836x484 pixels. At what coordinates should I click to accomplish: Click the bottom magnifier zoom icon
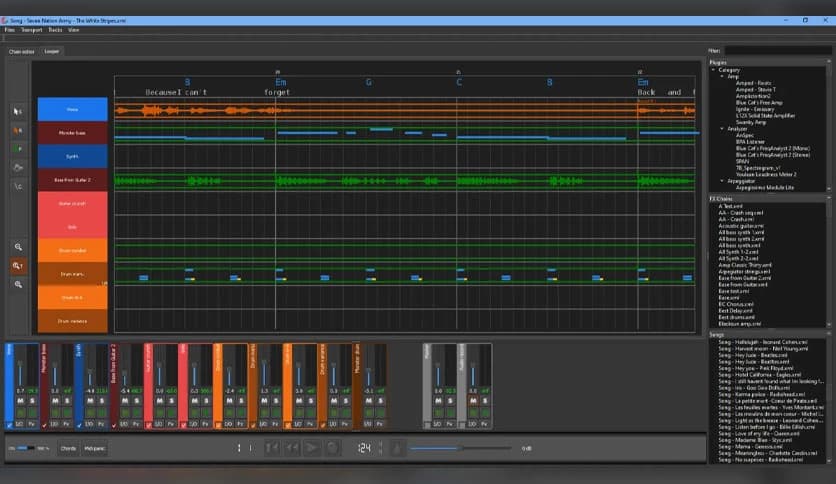pos(18,284)
